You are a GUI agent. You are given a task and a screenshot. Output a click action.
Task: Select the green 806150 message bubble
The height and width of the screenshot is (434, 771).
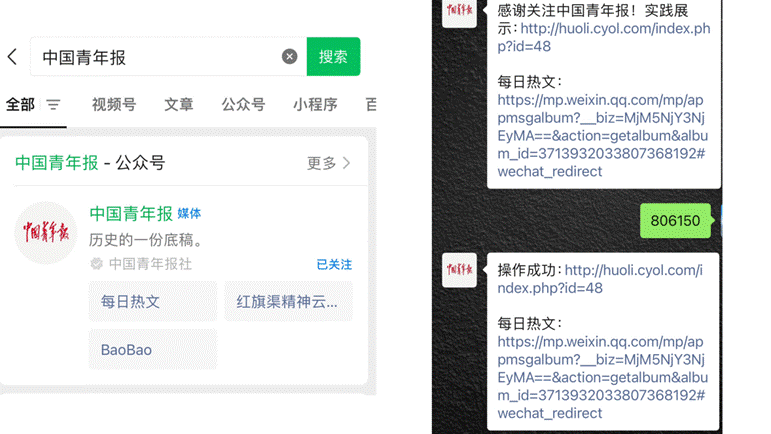click(x=675, y=220)
